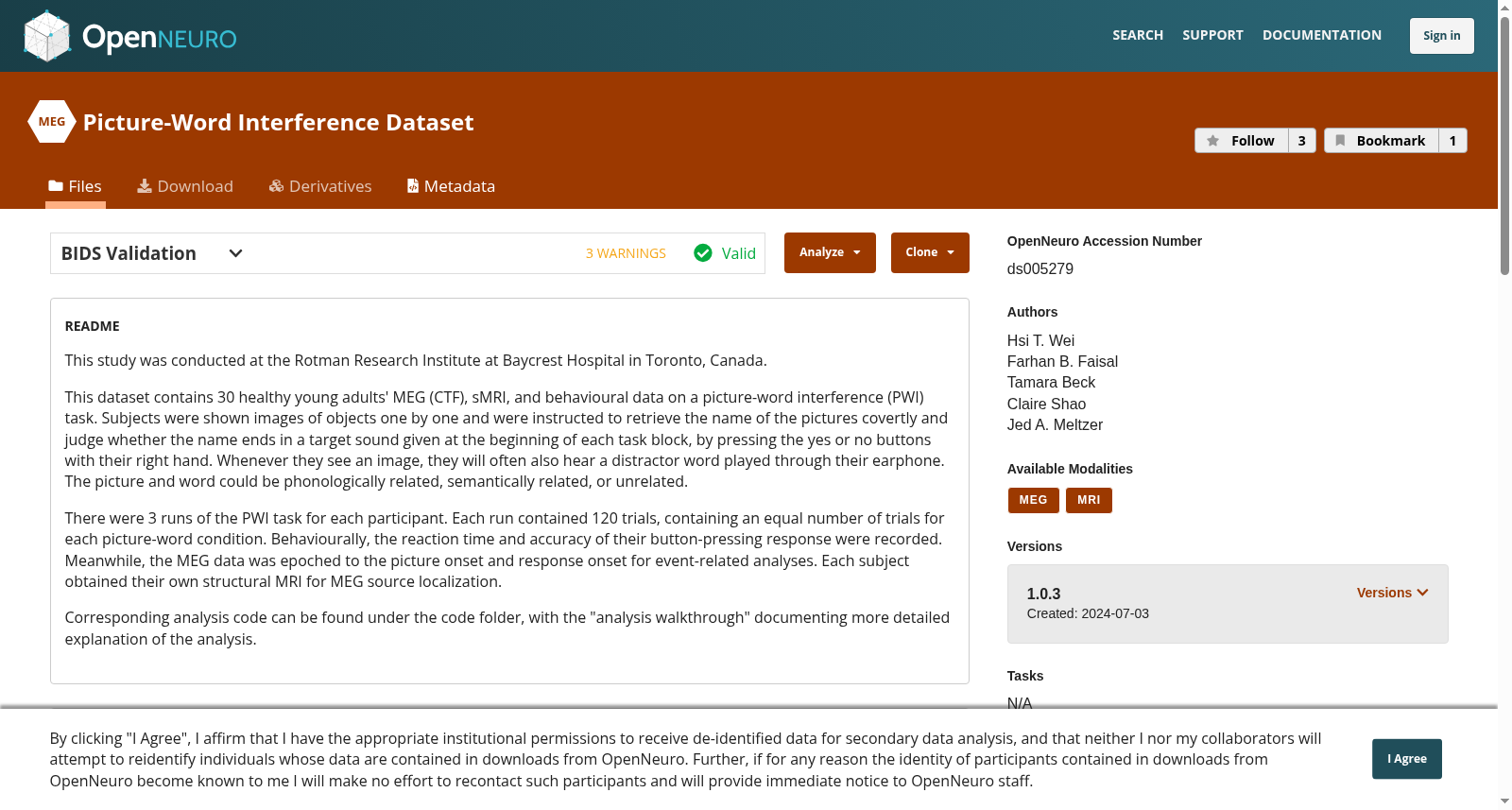The image size is (1512, 810).
Task: Click the Tasks heading
Action: (x=1025, y=676)
